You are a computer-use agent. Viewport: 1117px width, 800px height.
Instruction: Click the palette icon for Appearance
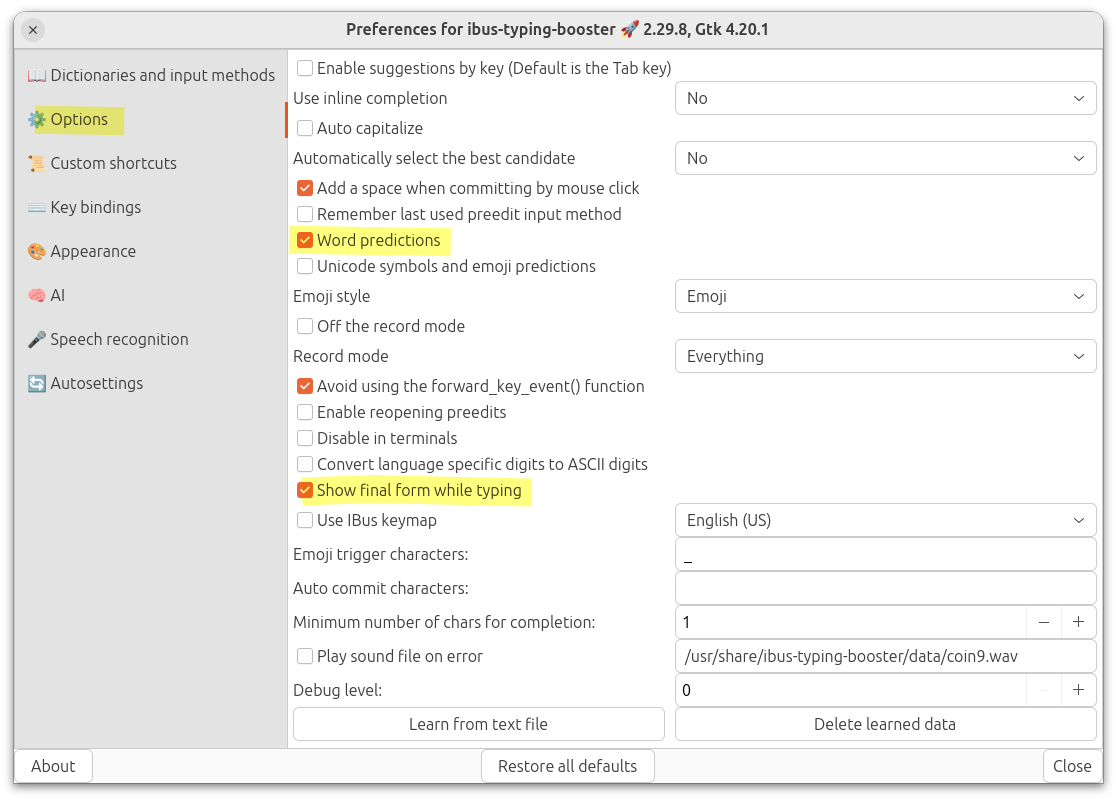[x=37, y=252]
